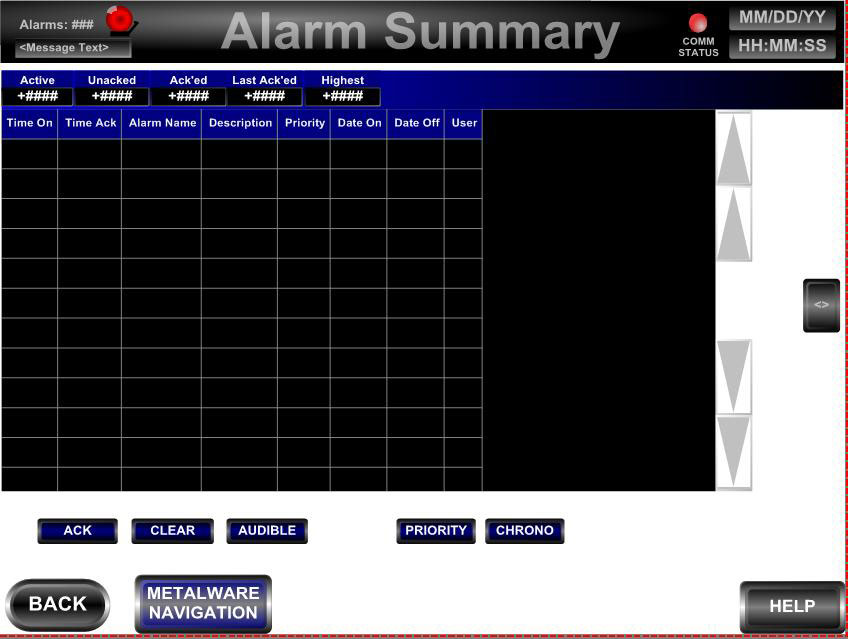The height and width of the screenshot is (639, 848).
Task: Sort alarms with the CHRONO button
Action: [x=525, y=531]
